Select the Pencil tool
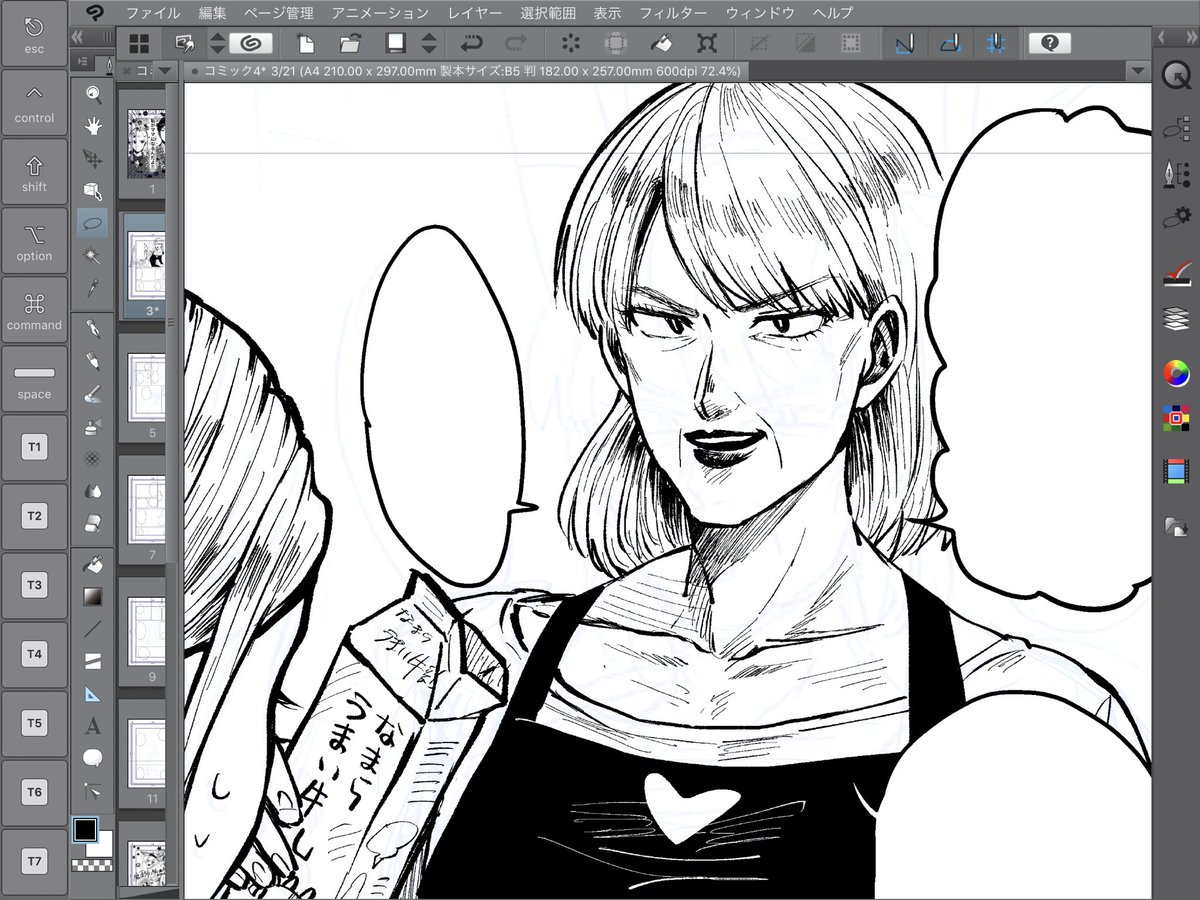Image resolution: width=1200 pixels, height=900 pixels. (93, 360)
